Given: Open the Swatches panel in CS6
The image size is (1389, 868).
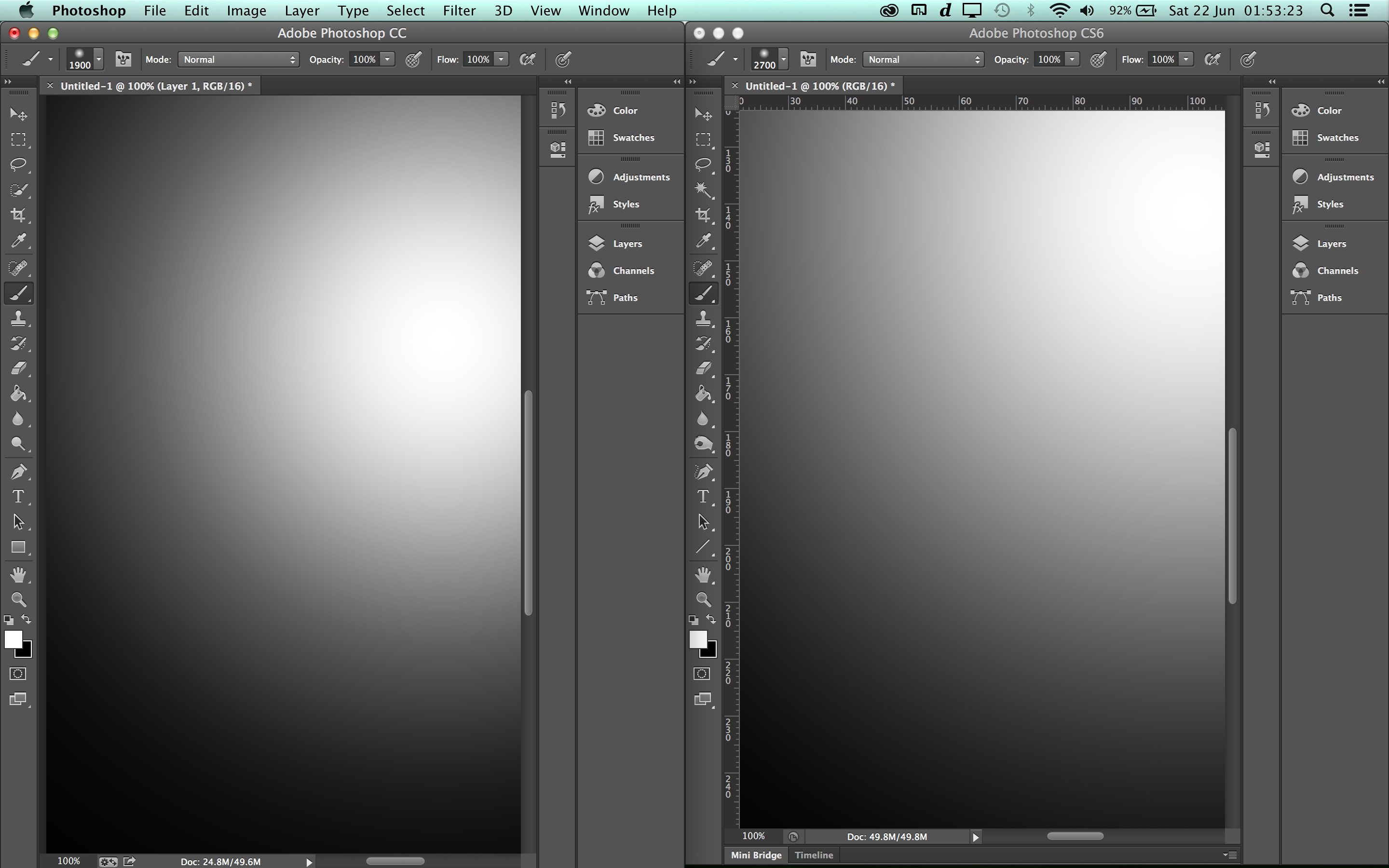Looking at the screenshot, I should tap(1337, 137).
